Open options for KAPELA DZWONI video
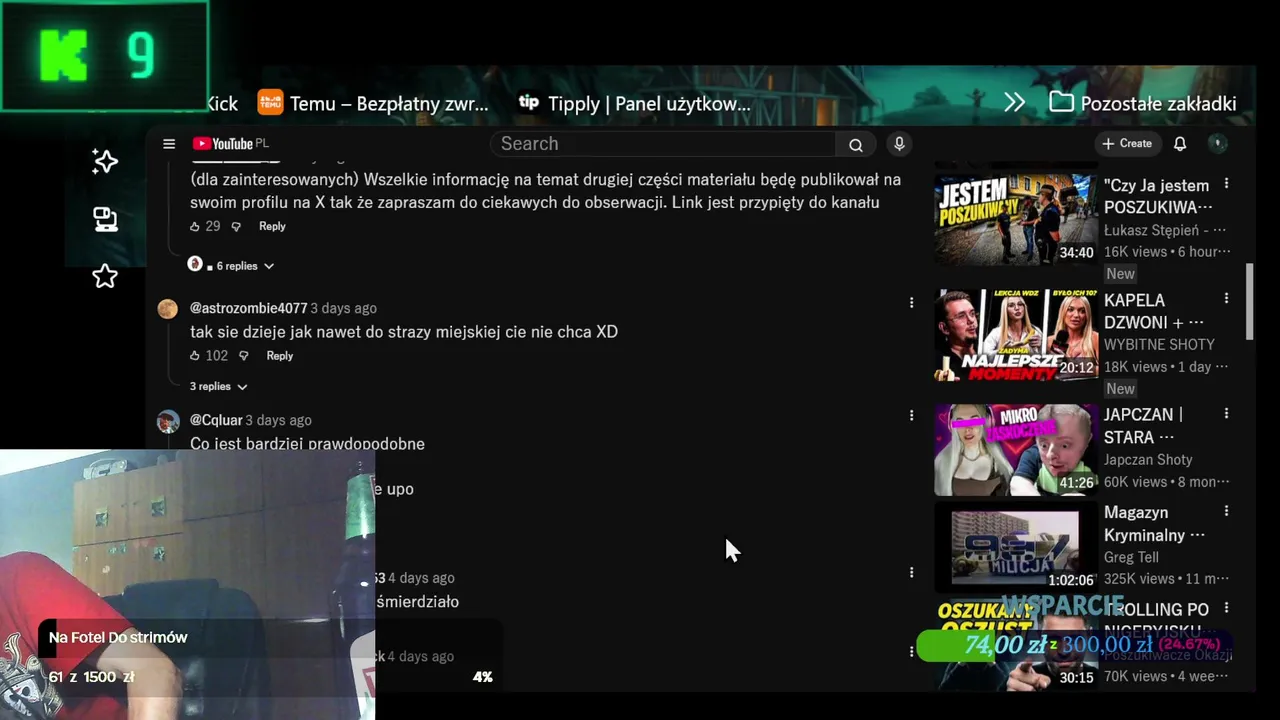The height and width of the screenshot is (720, 1280). [1226, 299]
